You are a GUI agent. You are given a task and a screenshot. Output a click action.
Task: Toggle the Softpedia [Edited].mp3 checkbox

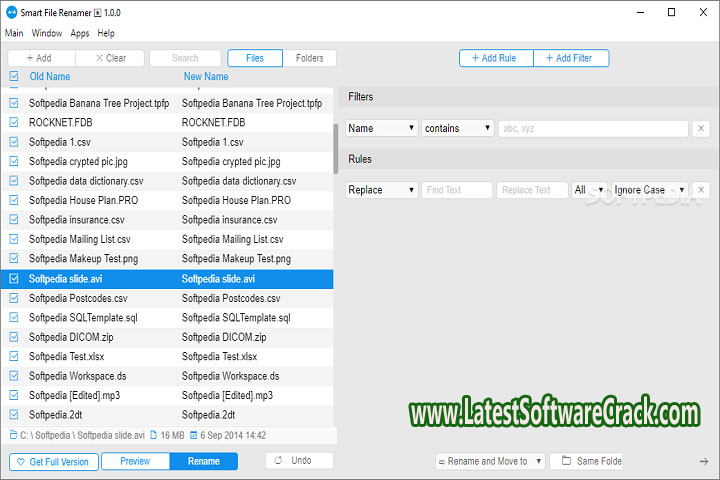(x=14, y=395)
